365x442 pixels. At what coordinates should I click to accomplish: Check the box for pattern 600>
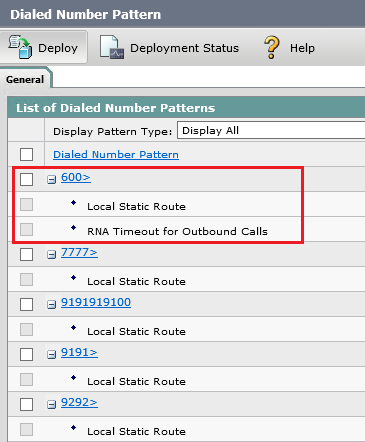(26, 179)
